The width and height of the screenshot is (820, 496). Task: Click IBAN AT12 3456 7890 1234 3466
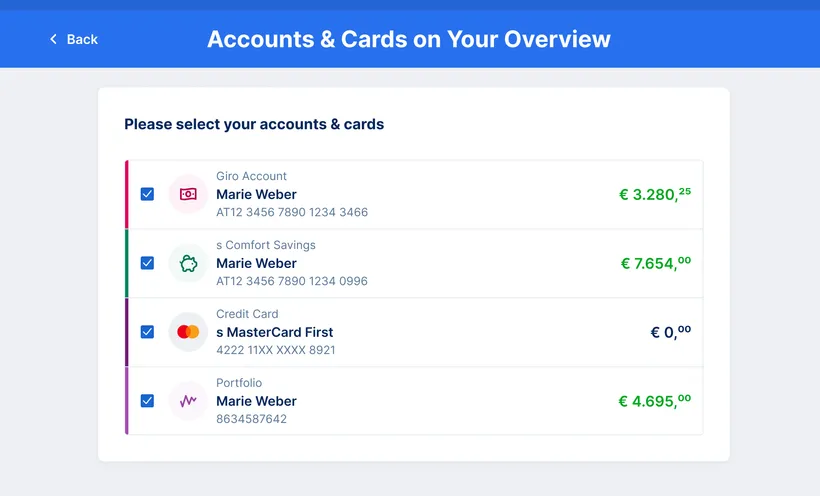(292, 212)
